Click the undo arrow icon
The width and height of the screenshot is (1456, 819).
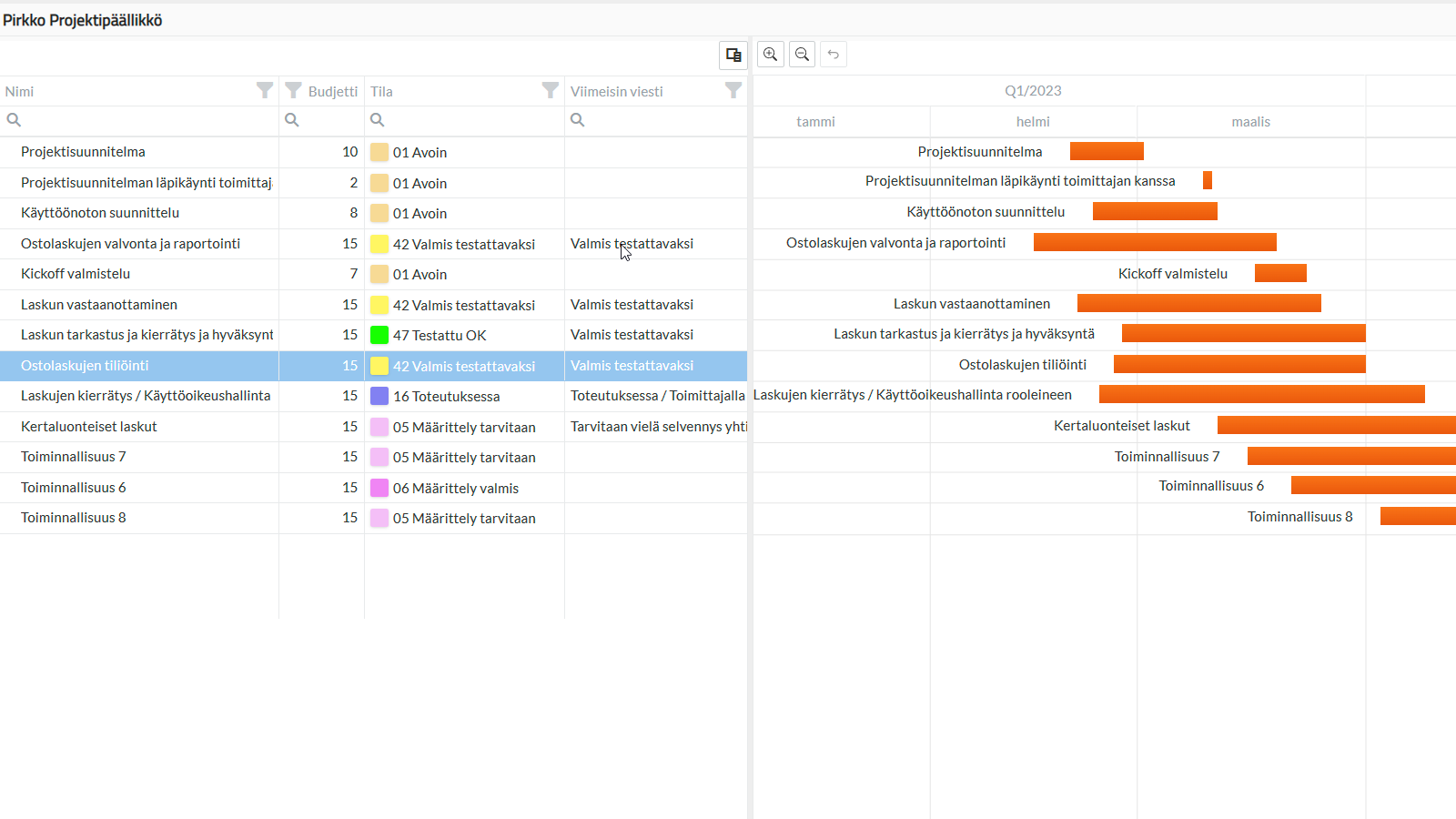[x=834, y=54]
